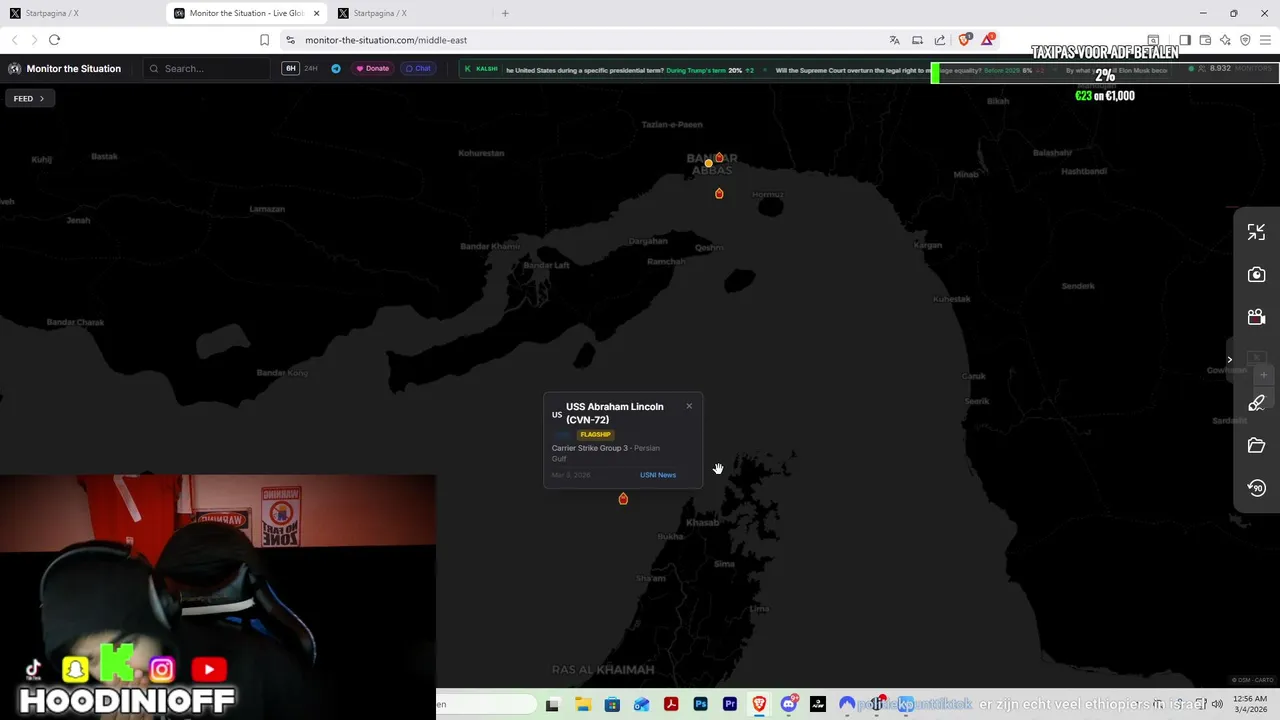1280x720 pixels.
Task: Expand the FEED panel
Action: pyautogui.click(x=29, y=99)
